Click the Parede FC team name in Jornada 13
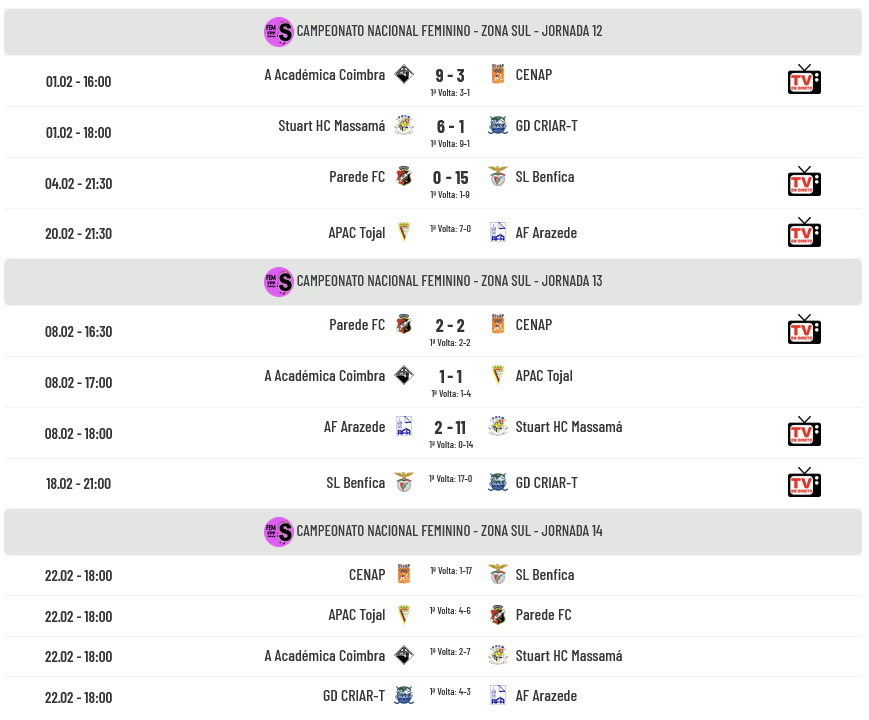Viewport: 869px width, 720px height. (357, 325)
